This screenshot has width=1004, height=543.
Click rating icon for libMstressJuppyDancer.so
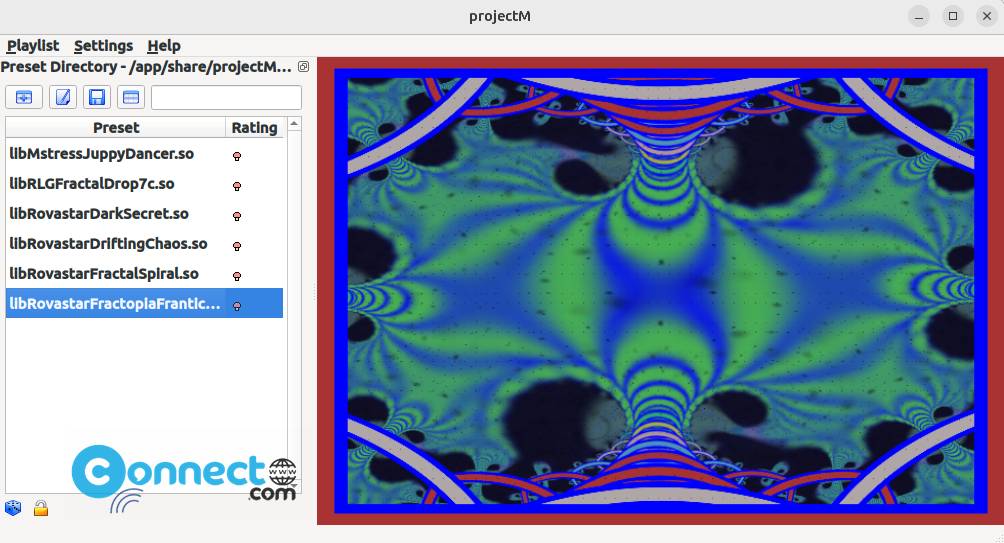(237, 156)
